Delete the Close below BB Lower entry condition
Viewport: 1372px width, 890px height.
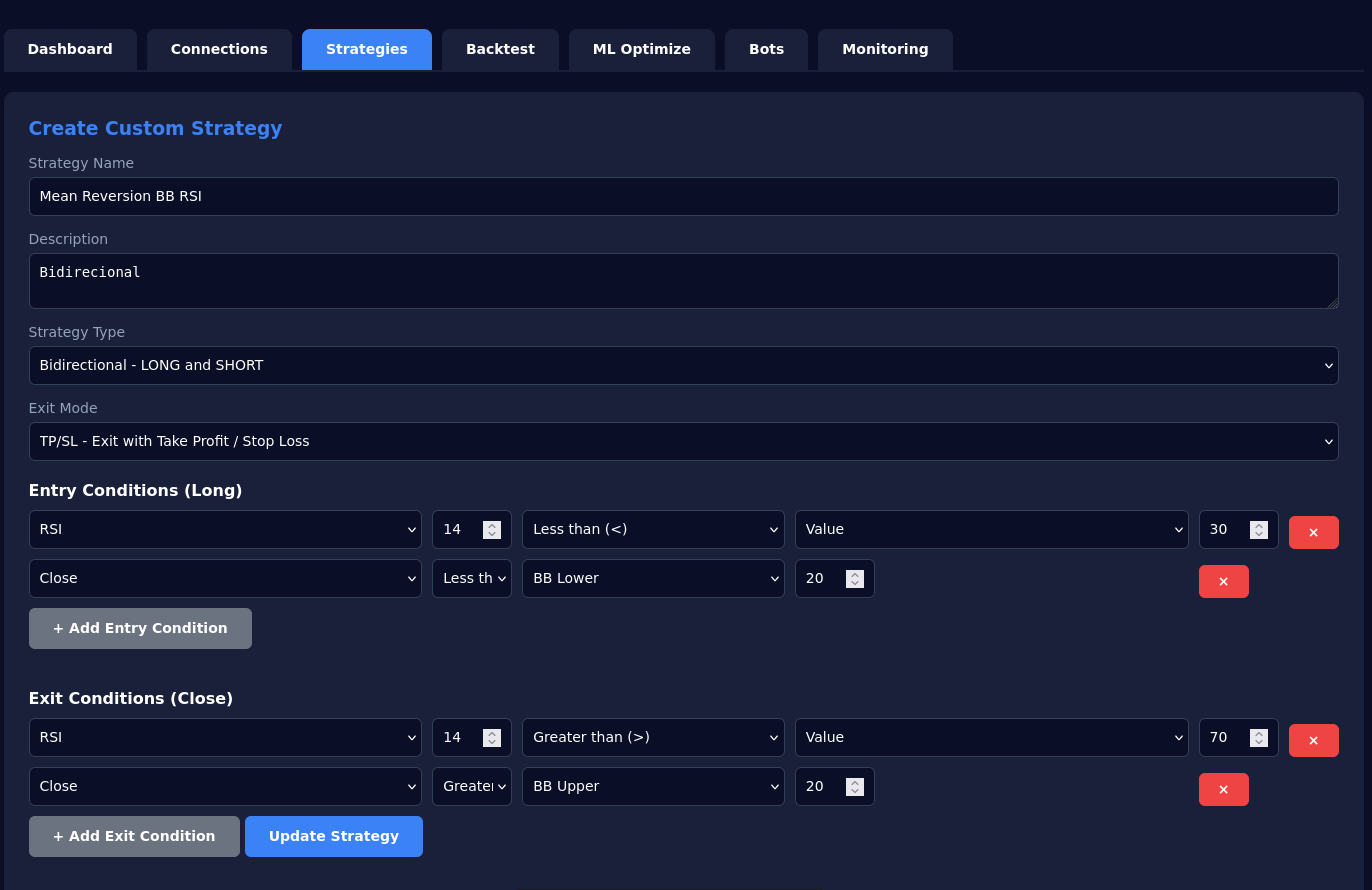click(1223, 581)
